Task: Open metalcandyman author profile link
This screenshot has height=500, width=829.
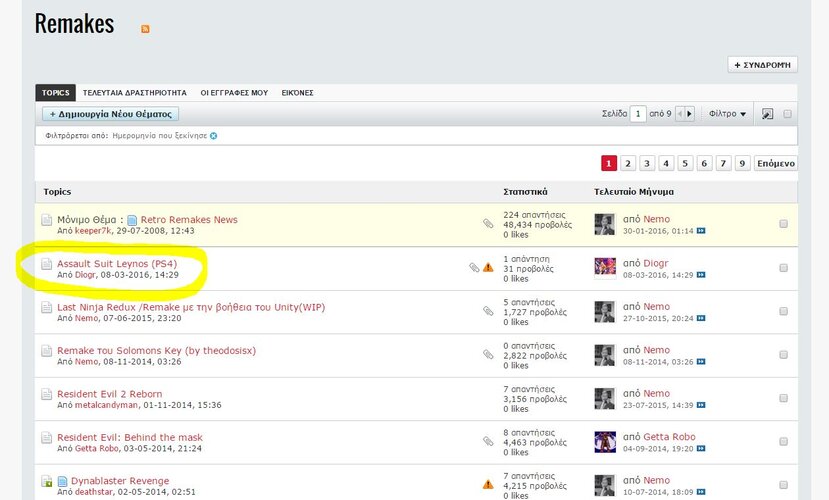Action: point(106,405)
